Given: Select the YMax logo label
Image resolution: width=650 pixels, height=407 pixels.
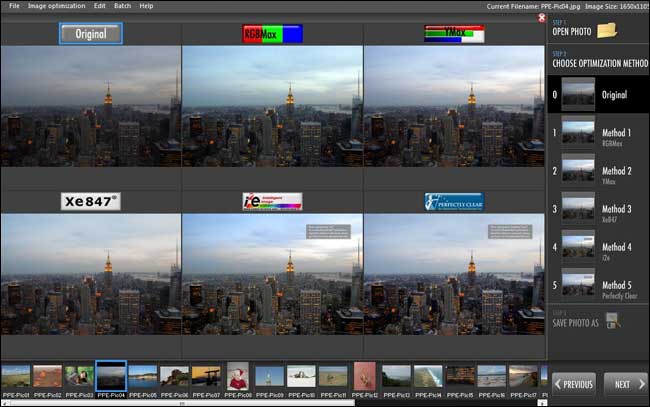Looking at the screenshot, I should [x=454, y=34].
